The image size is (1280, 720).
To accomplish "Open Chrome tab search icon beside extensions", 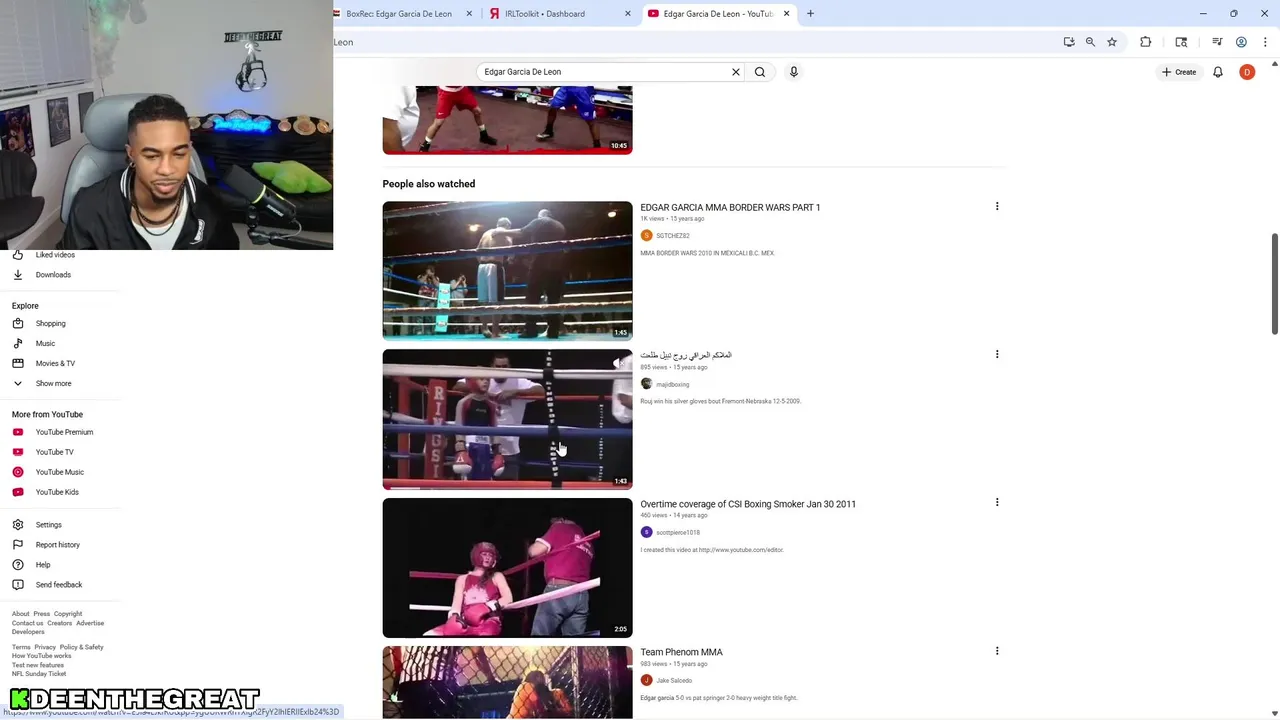I will click(1181, 42).
